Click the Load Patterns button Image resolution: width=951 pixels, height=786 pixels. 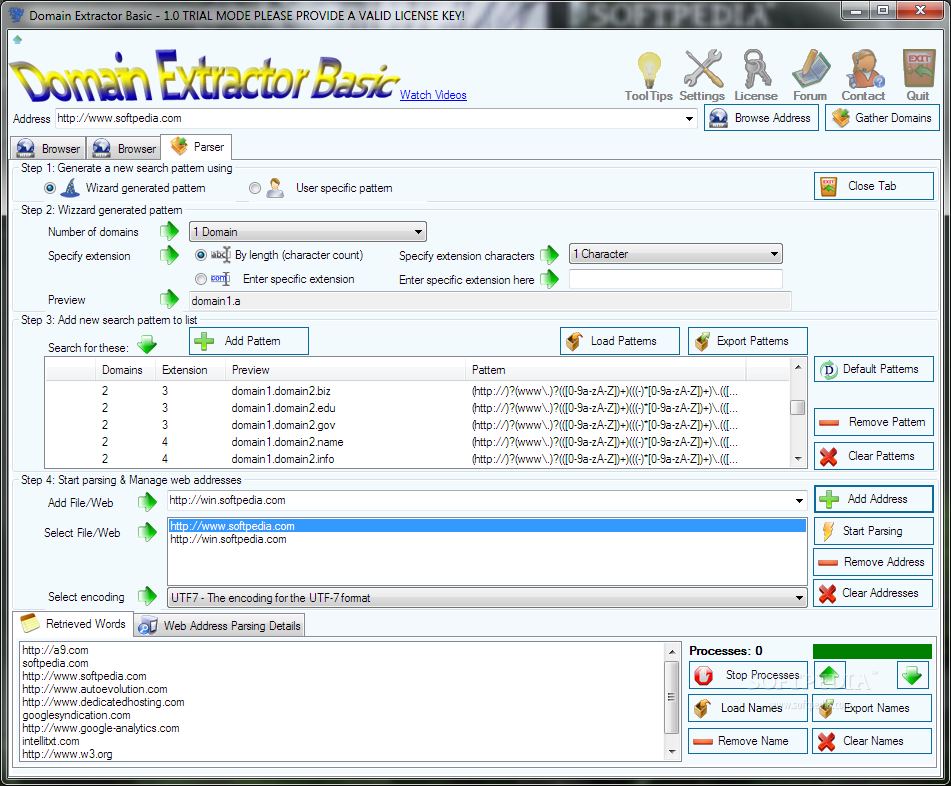620,341
